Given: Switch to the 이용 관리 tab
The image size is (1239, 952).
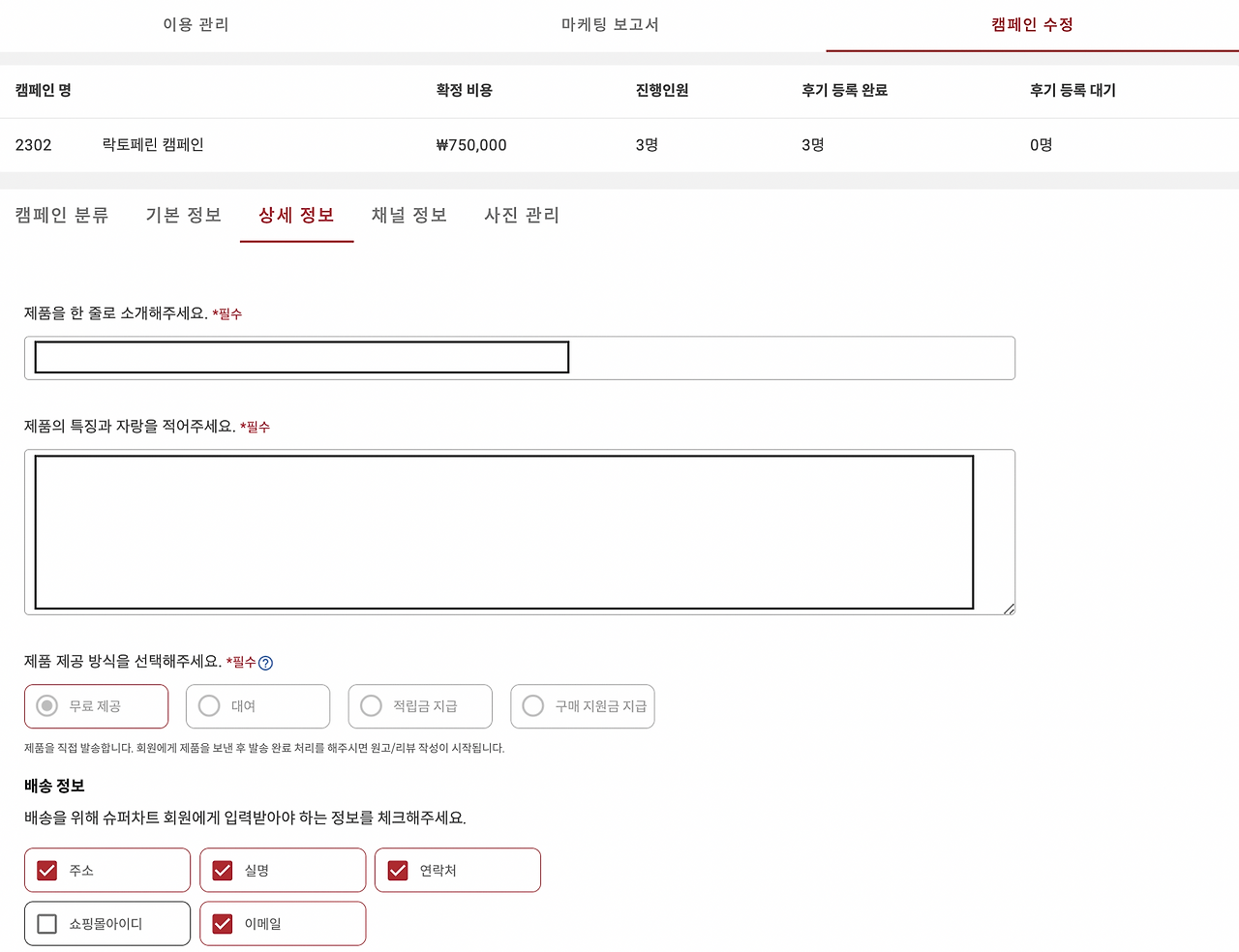Looking at the screenshot, I should (x=194, y=25).
